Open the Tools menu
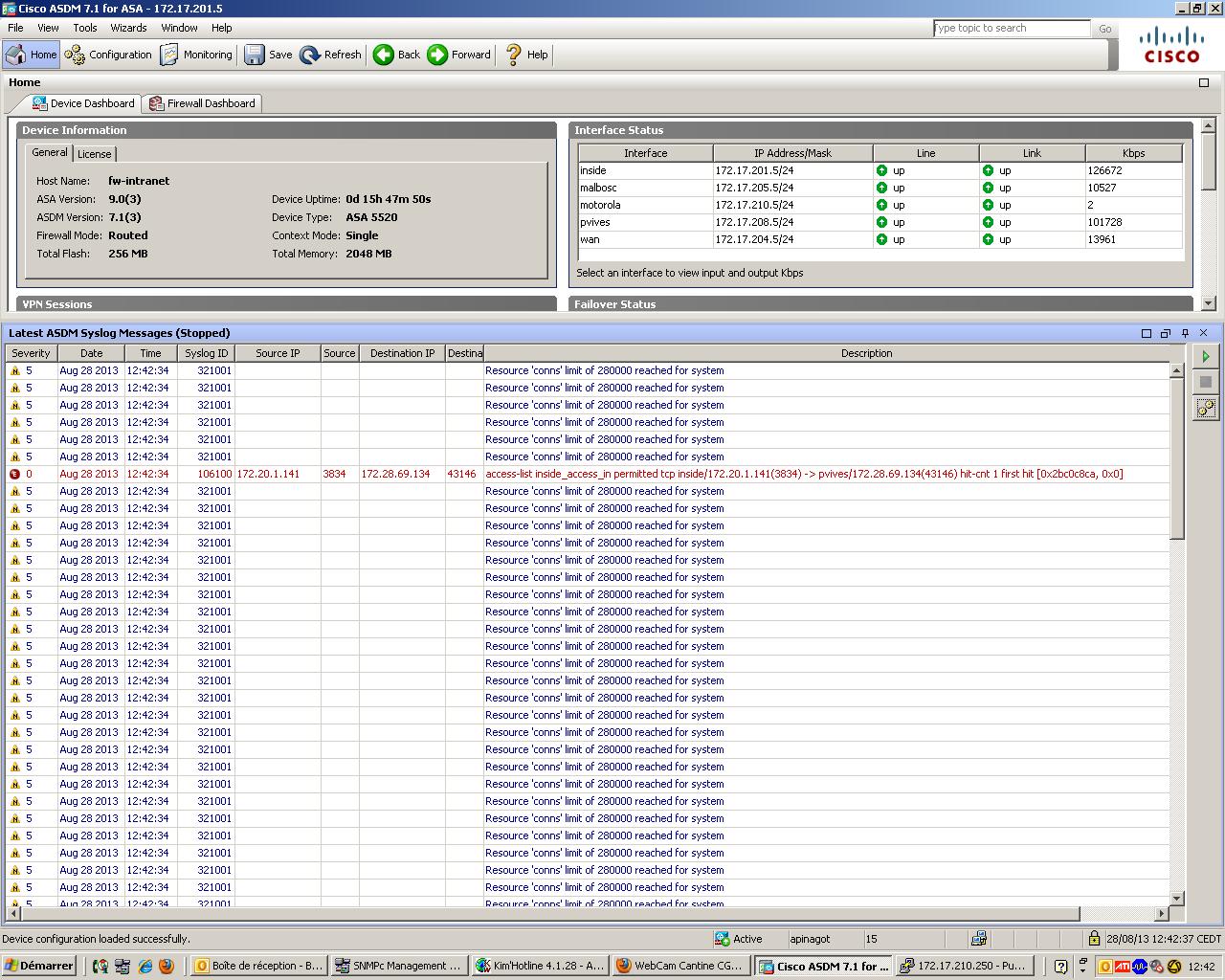This screenshot has height=980, width=1225. [x=85, y=28]
